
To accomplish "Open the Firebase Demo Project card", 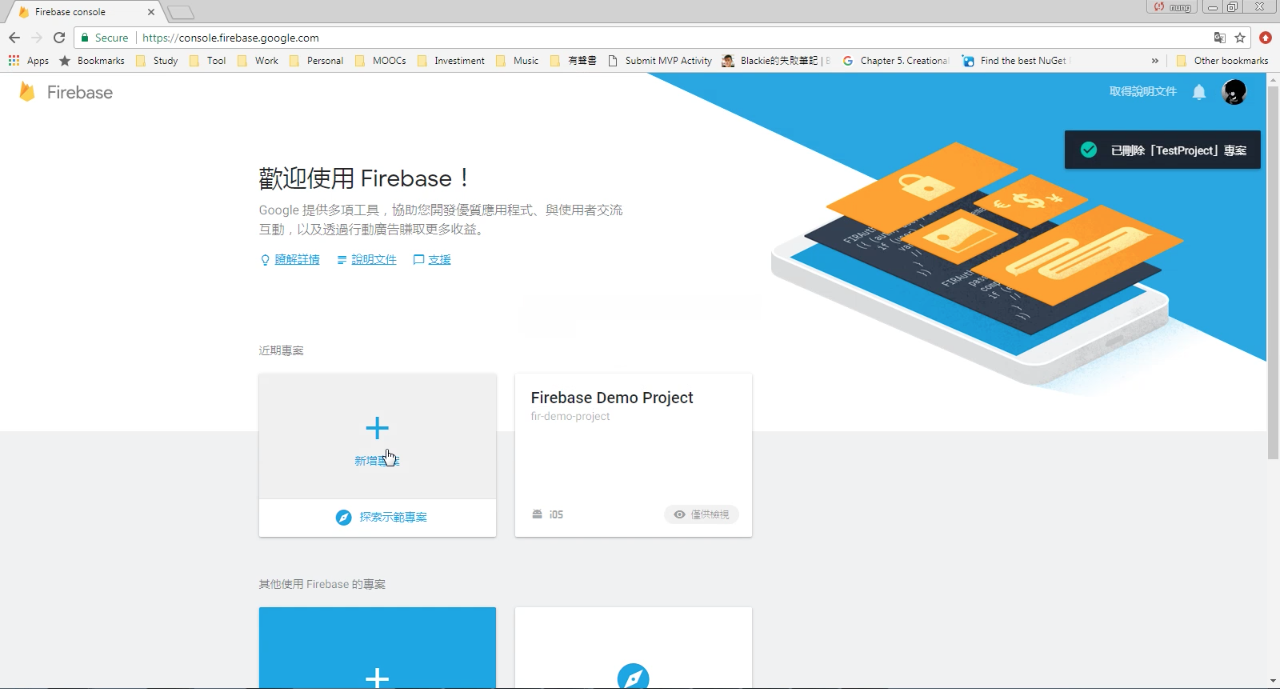I will pos(633,455).
